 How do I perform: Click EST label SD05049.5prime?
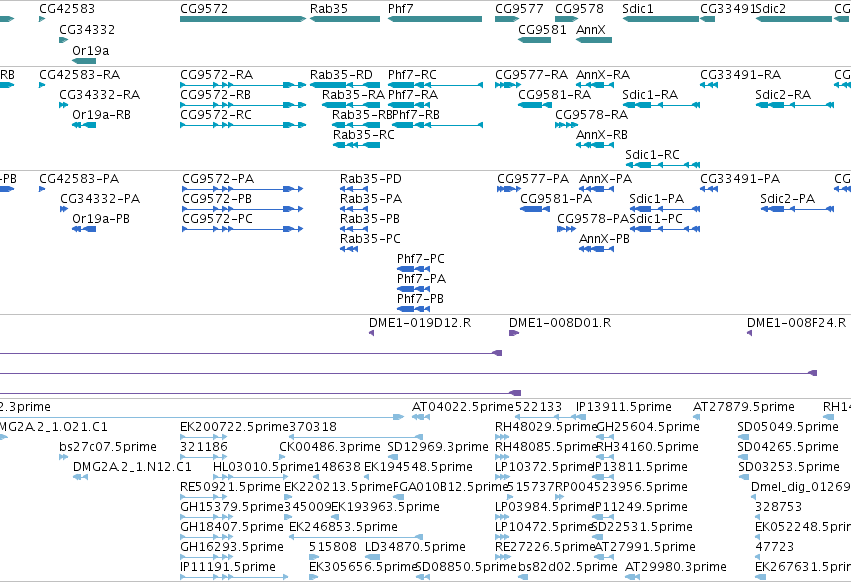(x=788, y=427)
